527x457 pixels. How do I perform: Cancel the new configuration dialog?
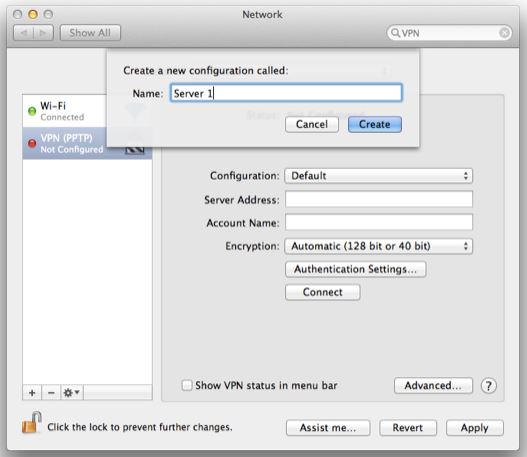pos(312,124)
